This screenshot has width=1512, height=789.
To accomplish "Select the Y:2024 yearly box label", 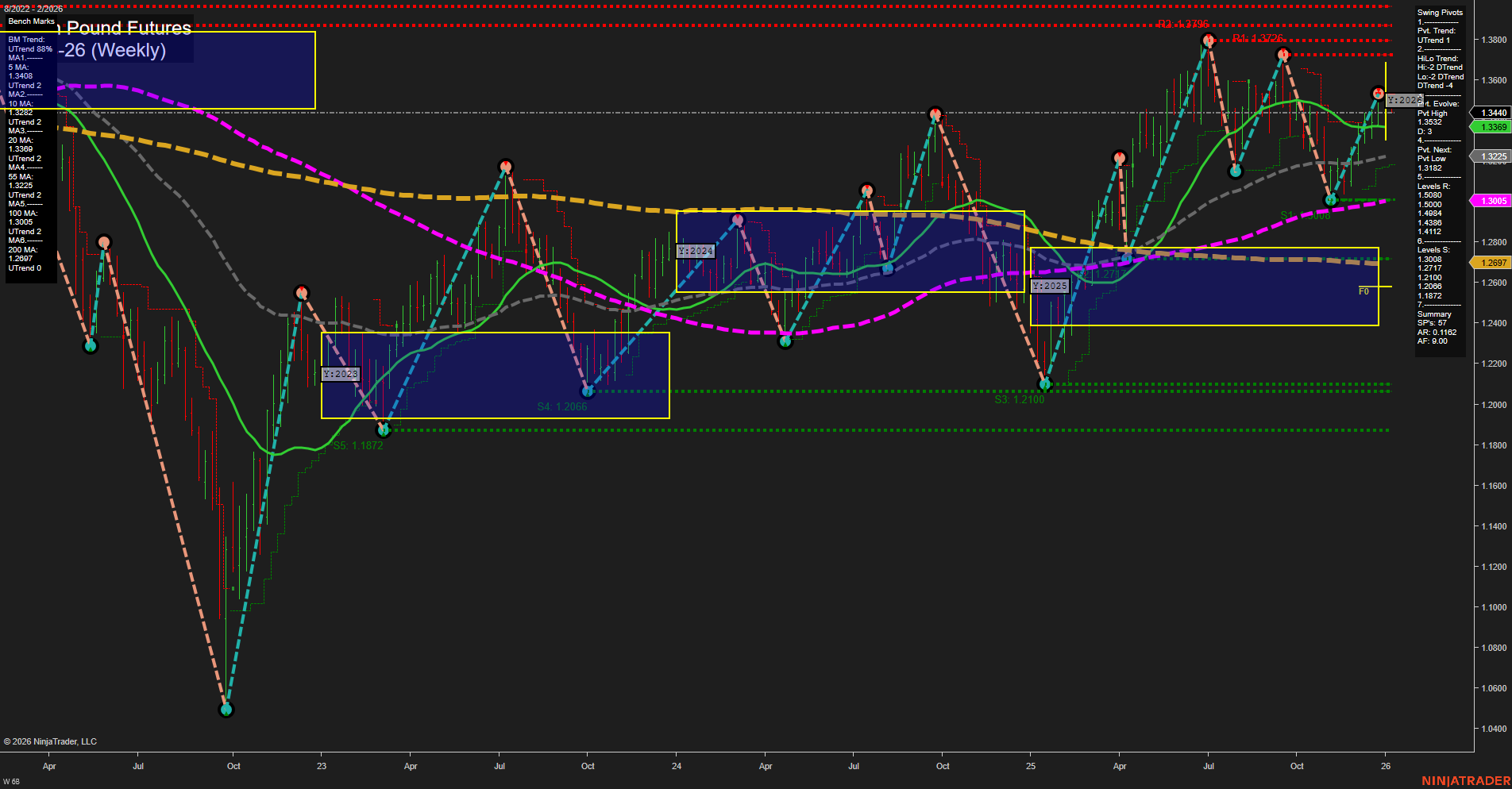I will tap(696, 251).
